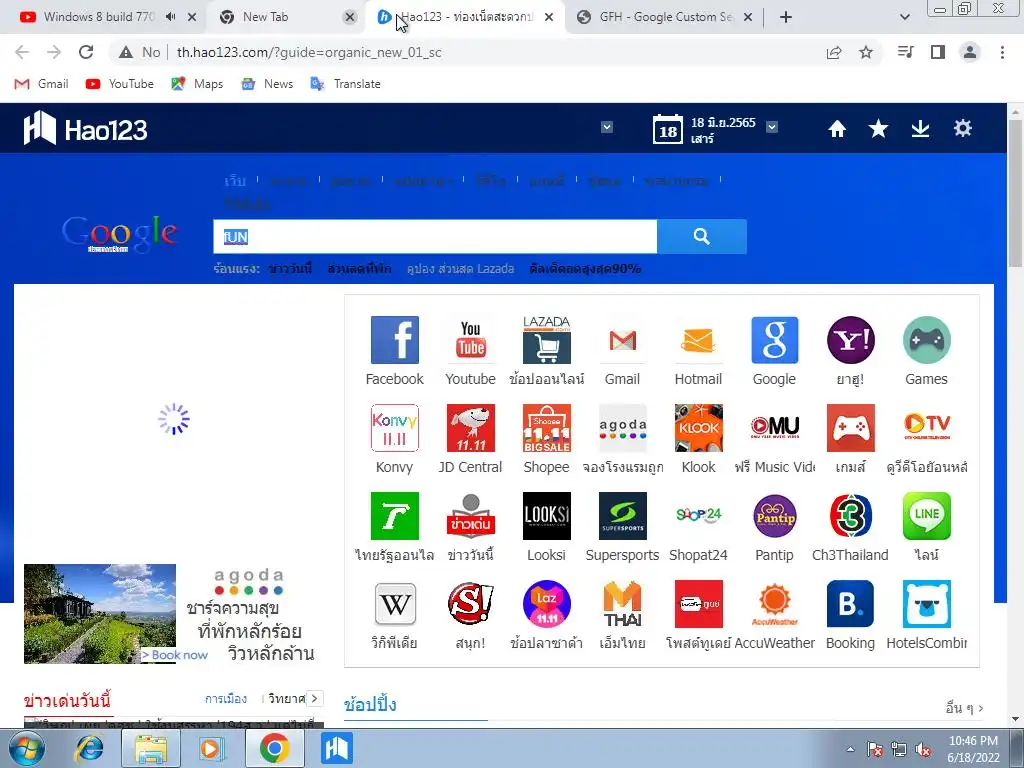Open the Pantip icon
The height and width of the screenshot is (768, 1024).
[x=775, y=516]
